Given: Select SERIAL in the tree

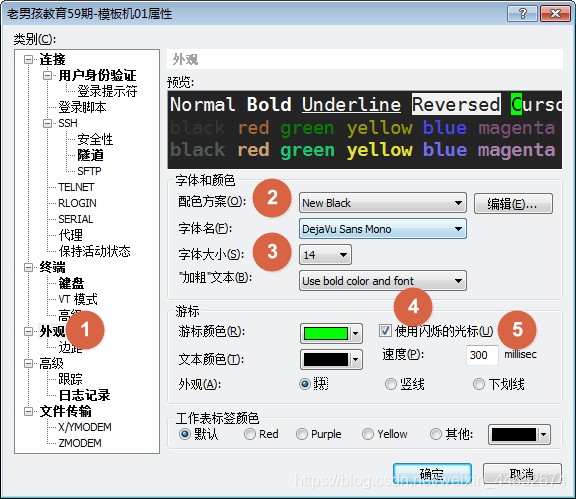Looking at the screenshot, I should click(x=76, y=219).
